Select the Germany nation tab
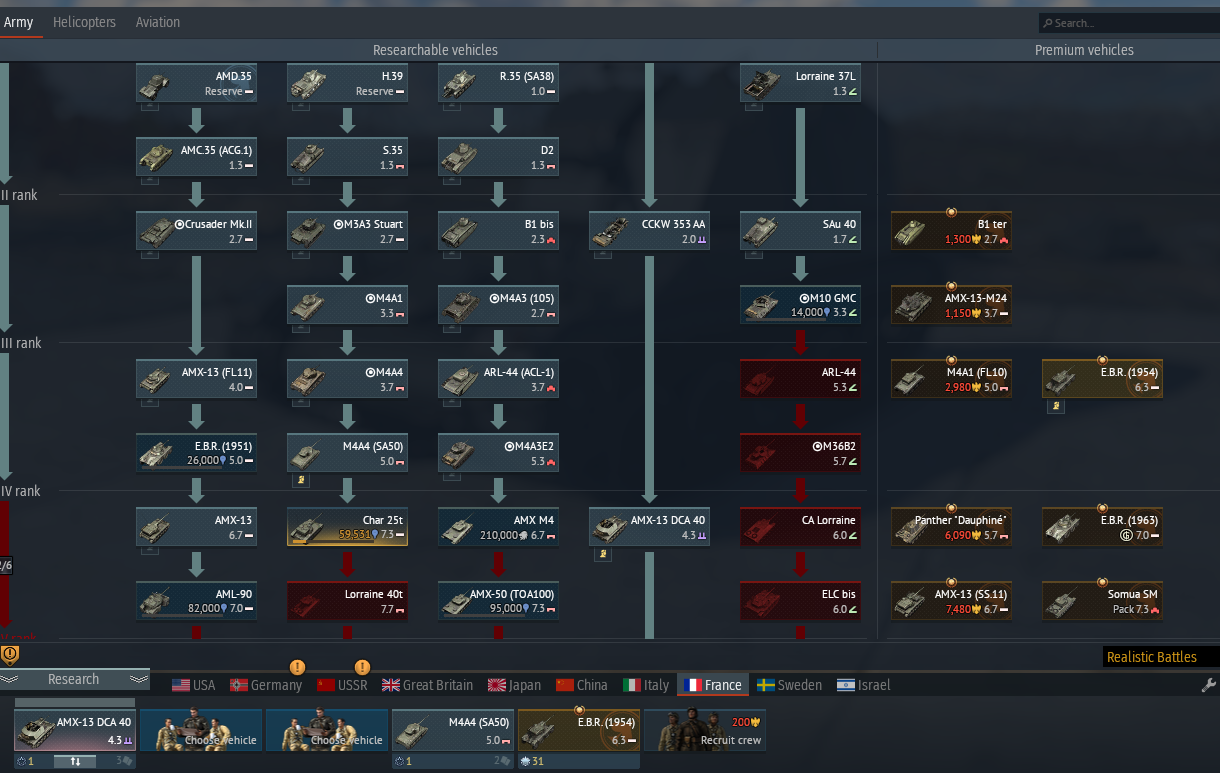 [266, 685]
